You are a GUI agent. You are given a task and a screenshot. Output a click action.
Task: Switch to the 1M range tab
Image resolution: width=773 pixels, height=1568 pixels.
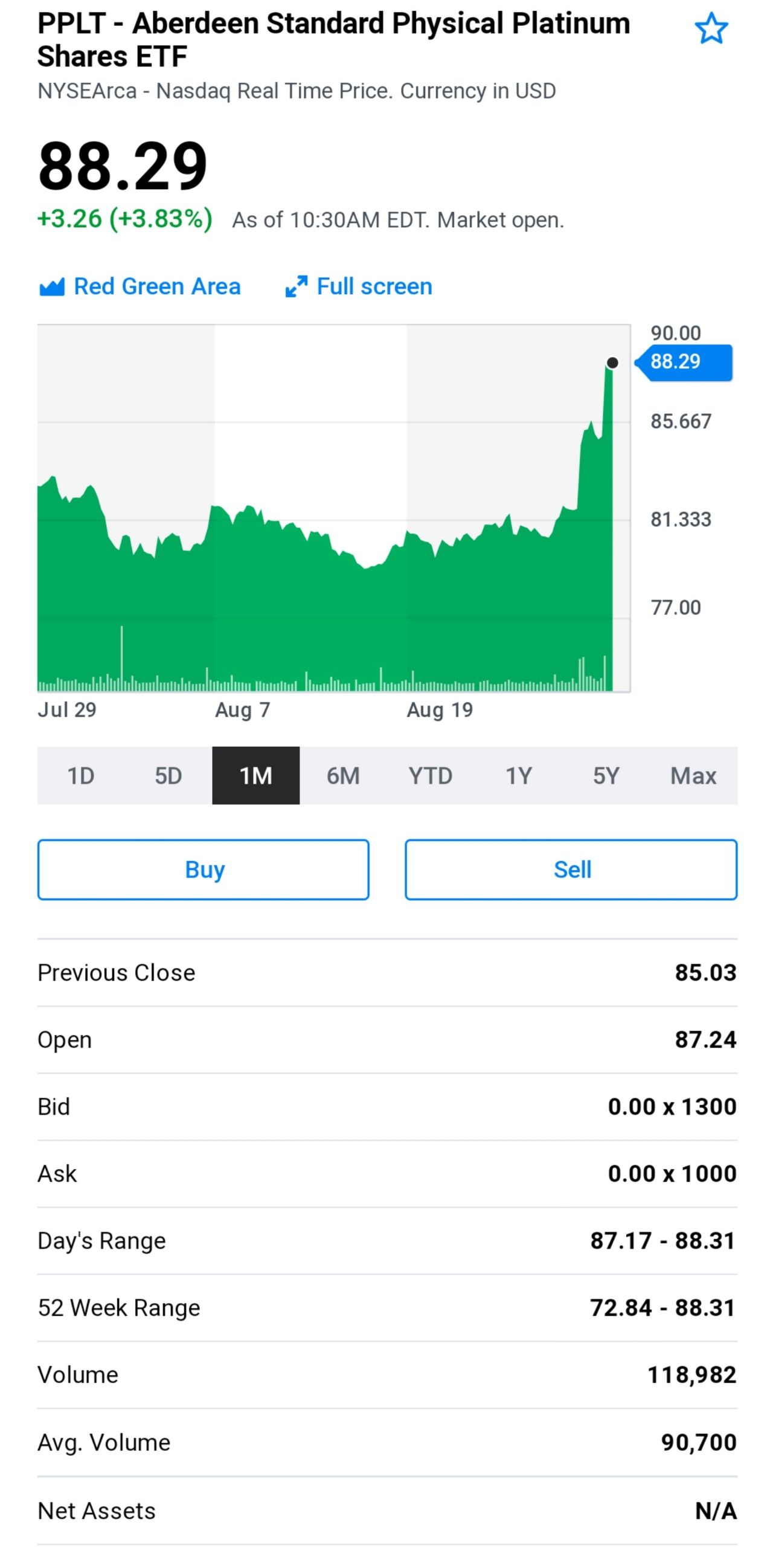tap(255, 775)
